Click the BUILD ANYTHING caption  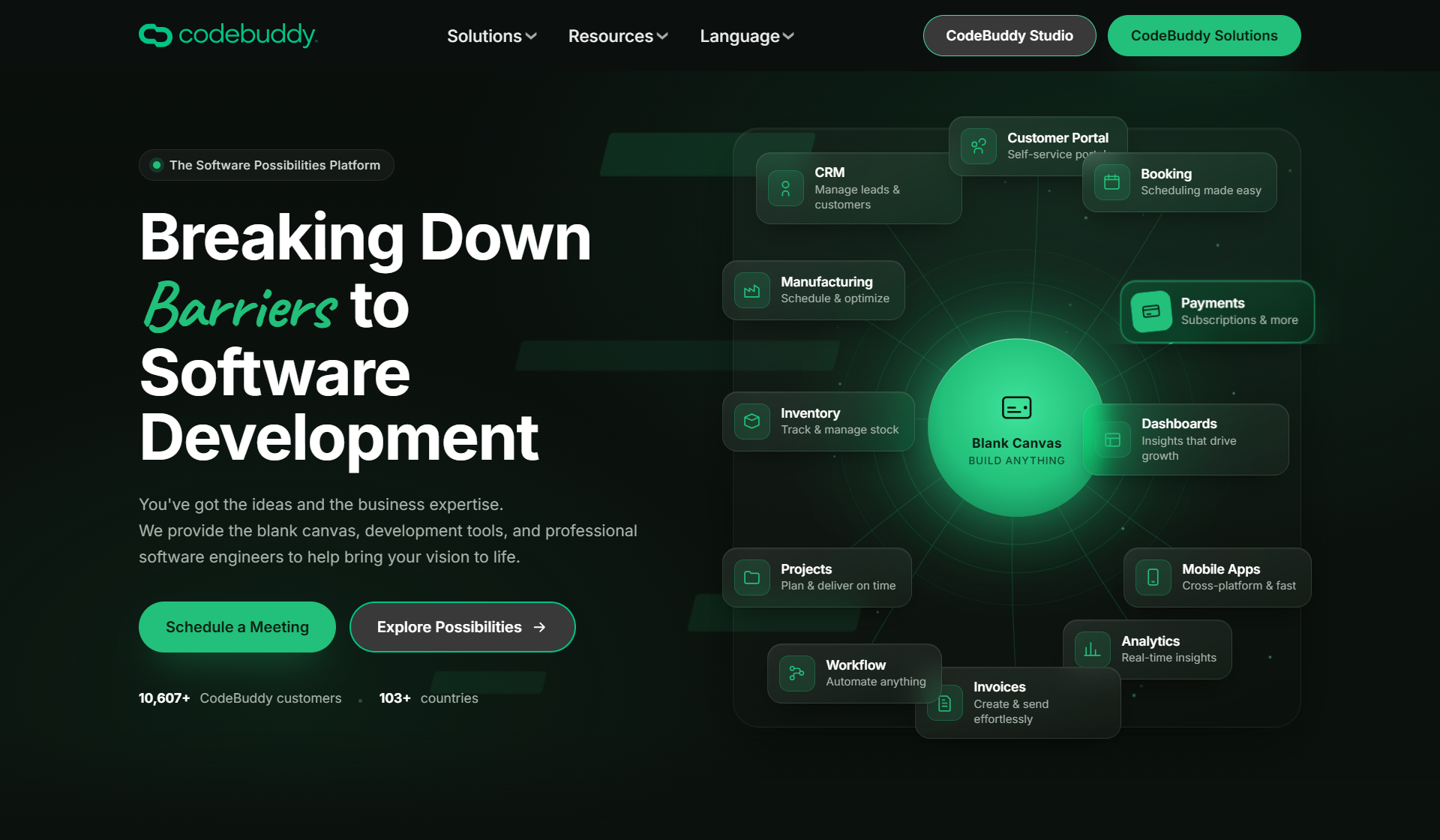click(1017, 460)
